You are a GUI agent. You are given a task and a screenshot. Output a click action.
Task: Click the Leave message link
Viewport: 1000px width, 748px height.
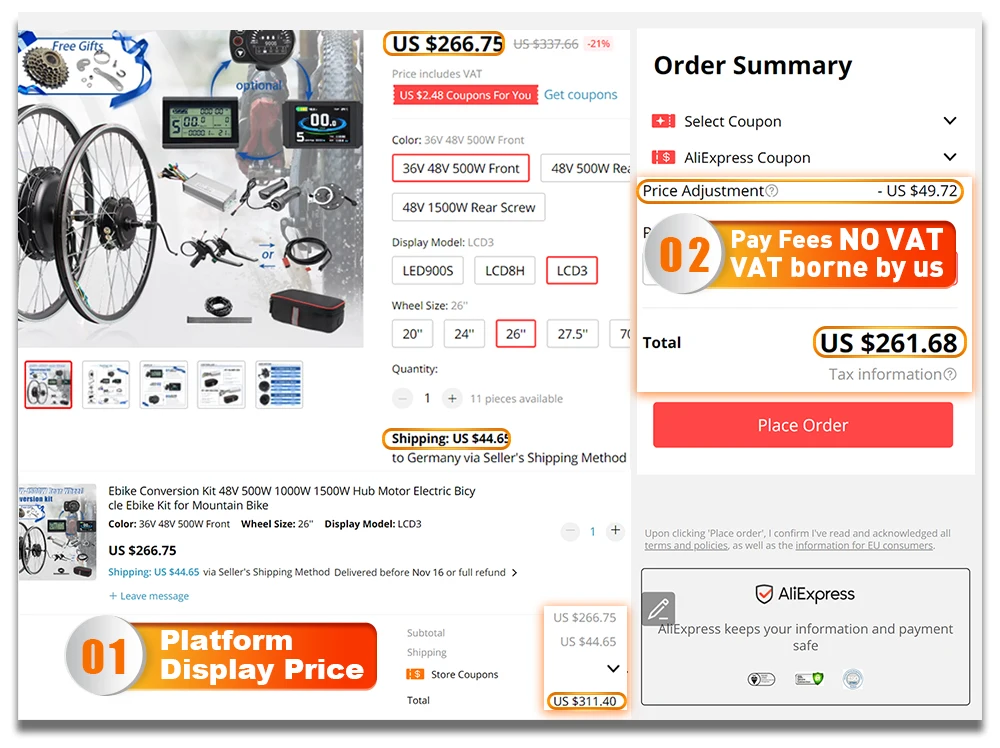click(149, 596)
